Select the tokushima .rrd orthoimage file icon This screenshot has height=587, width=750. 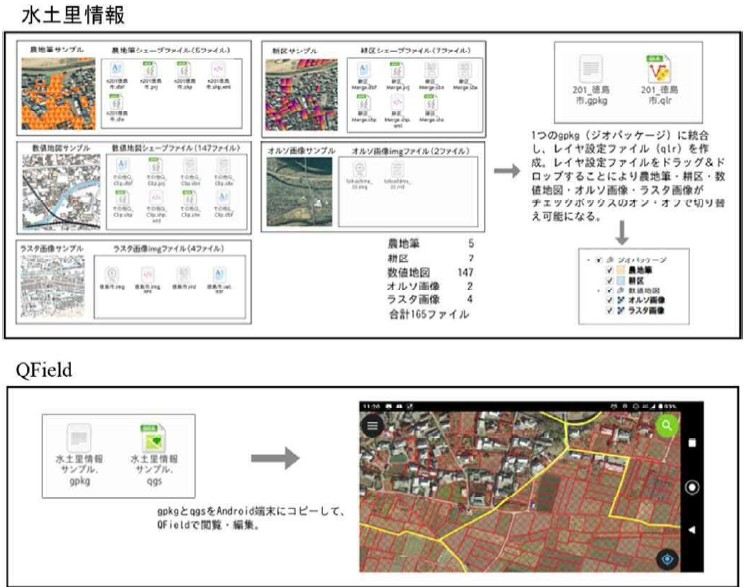tap(397, 169)
